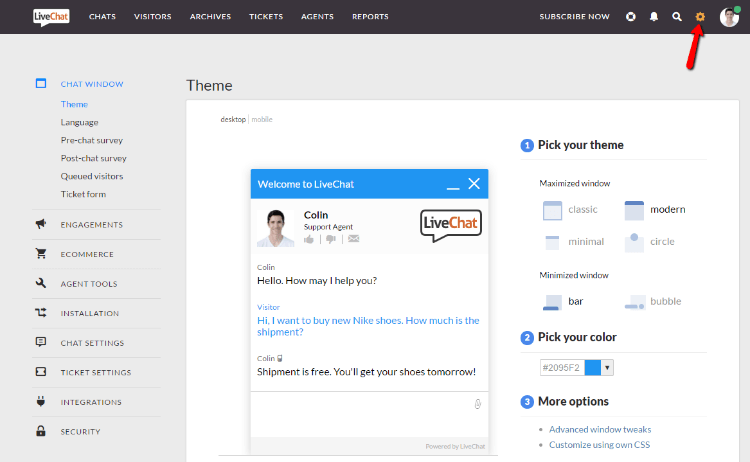The width and height of the screenshot is (750, 462).
Task: Click the Agent Tools wrench icon
Action: [41, 283]
